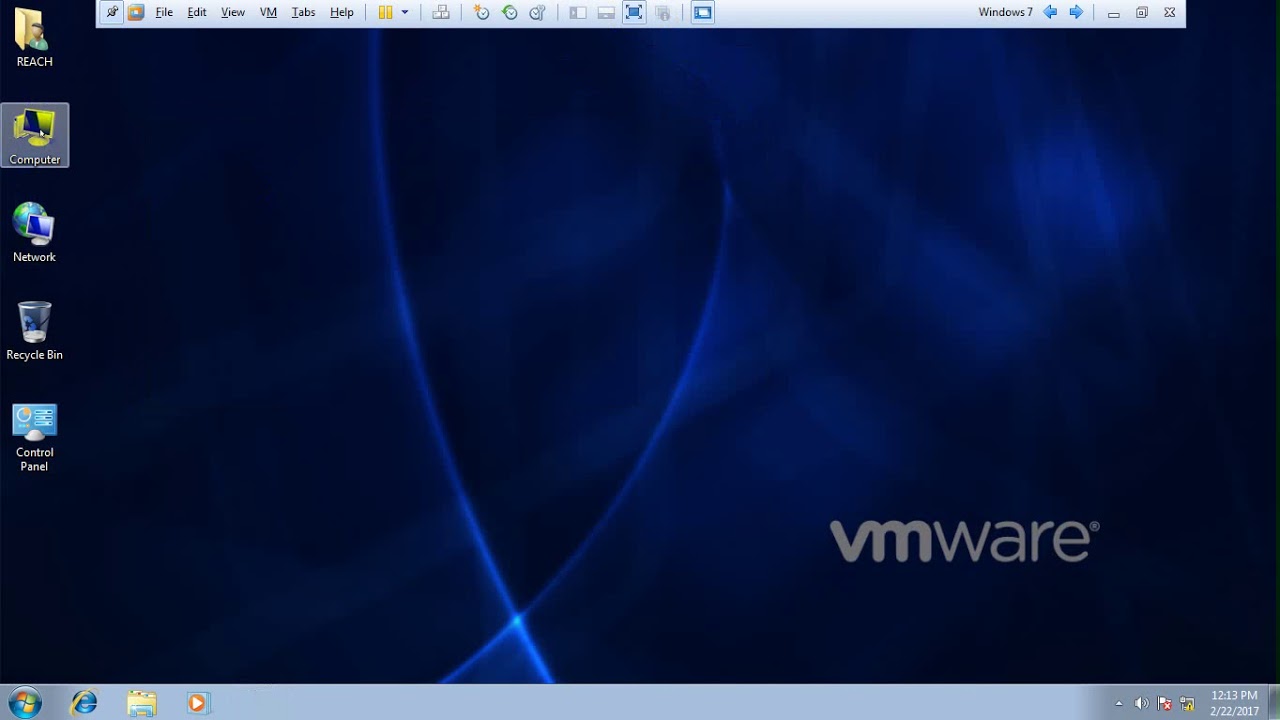Select the REACH folder on the desktop
Image resolution: width=1280 pixels, height=720 pixels.
[x=34, y=39]
